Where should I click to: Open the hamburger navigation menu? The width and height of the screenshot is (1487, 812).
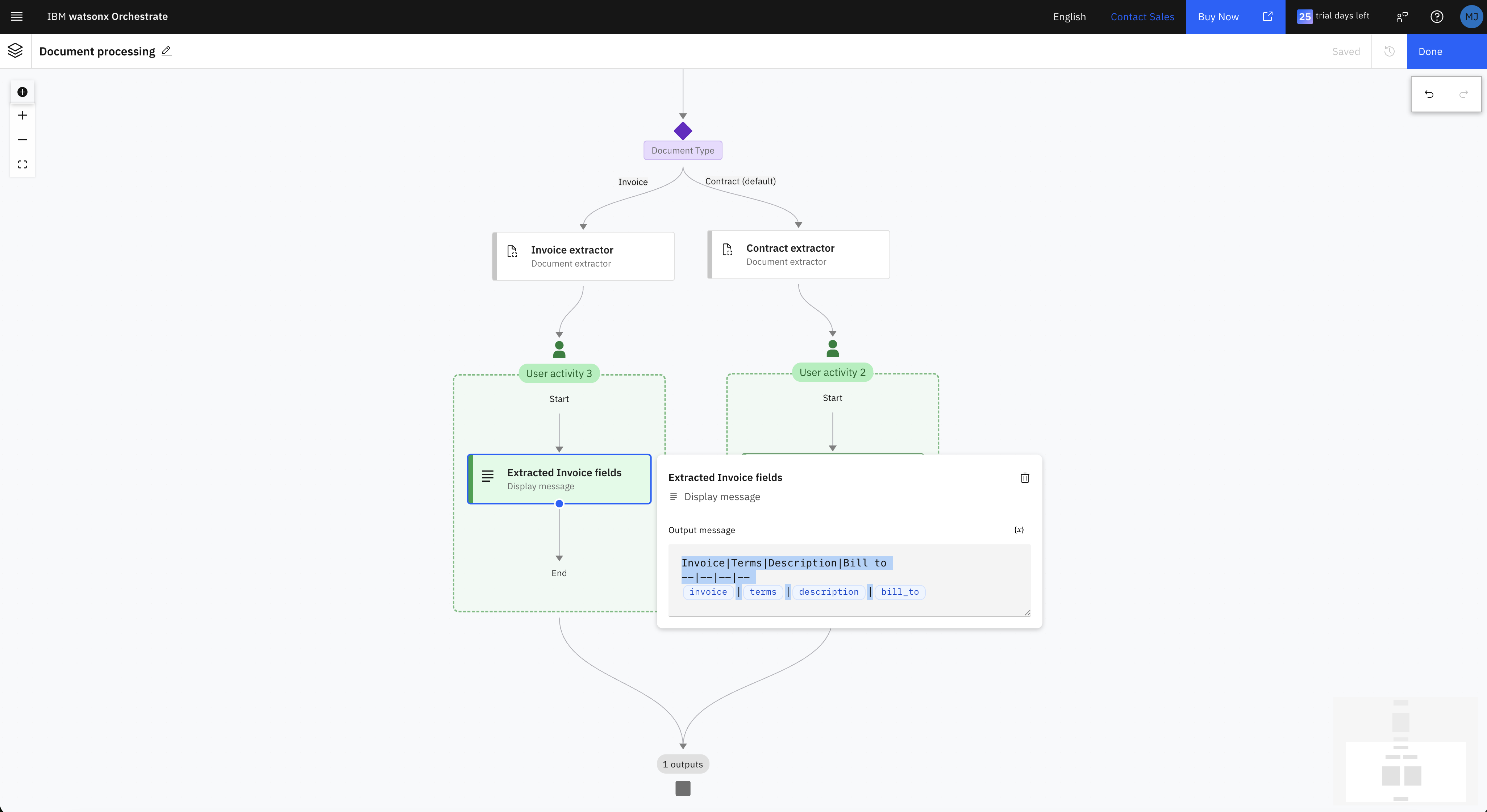click(x=17, y=17)
